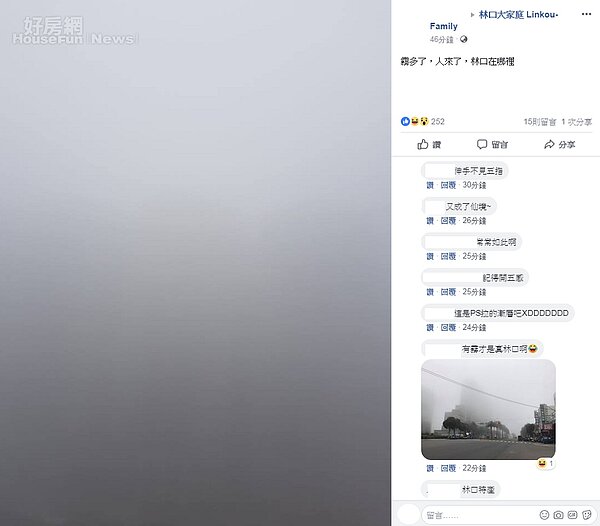Click the haha reaction on photo comment
This screenshot has width=600, height=526.
[545, 464]
